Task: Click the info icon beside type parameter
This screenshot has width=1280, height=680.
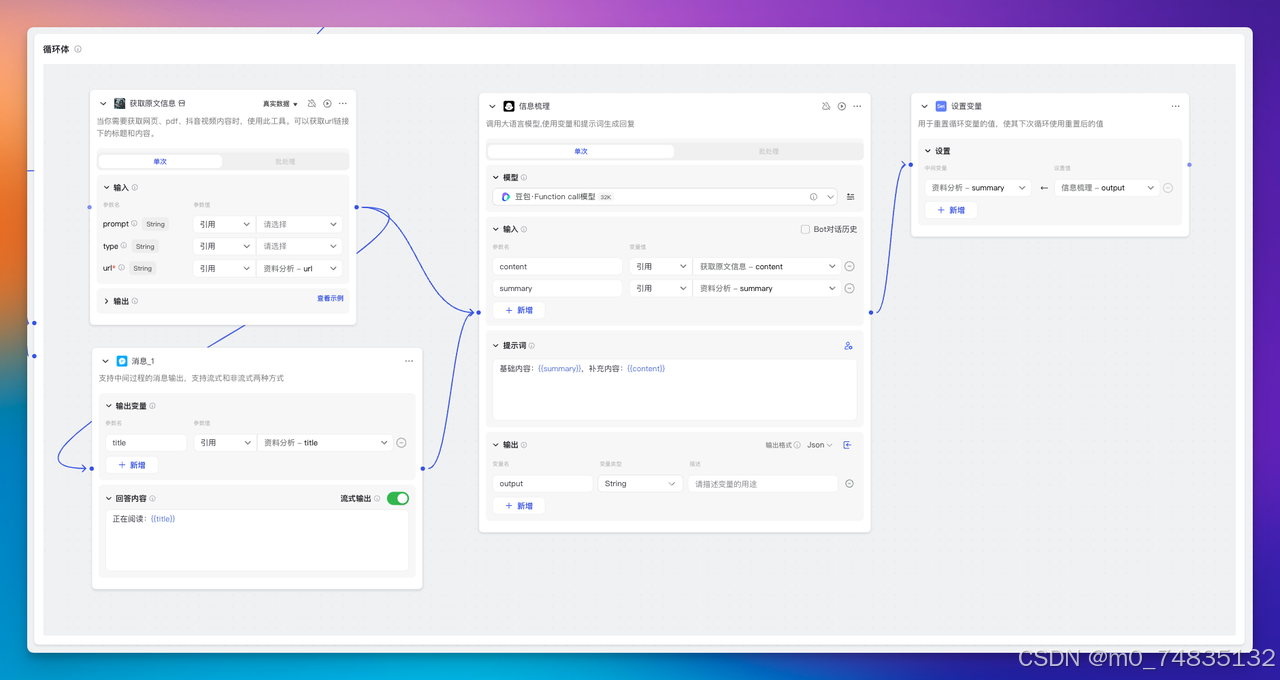Action: click(124, 246)
